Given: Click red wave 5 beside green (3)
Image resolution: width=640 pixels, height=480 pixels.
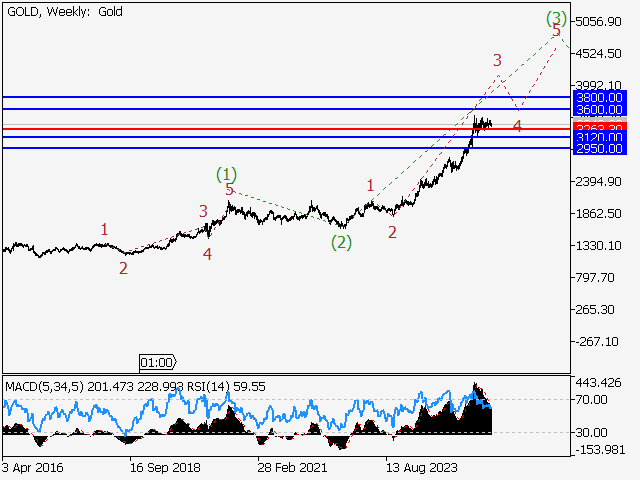Looking at the screenshot, I should click(x=556, y=30).
